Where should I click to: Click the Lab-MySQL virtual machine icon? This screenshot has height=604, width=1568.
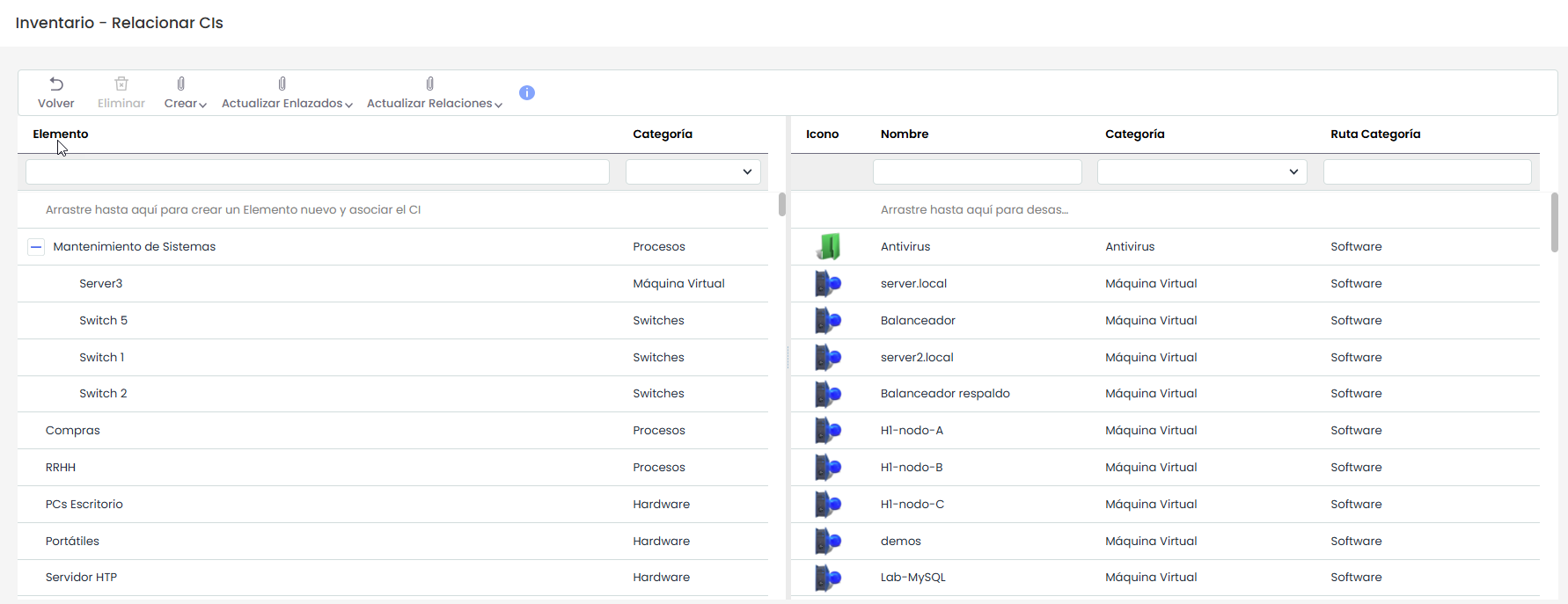[x=828, y=578]
